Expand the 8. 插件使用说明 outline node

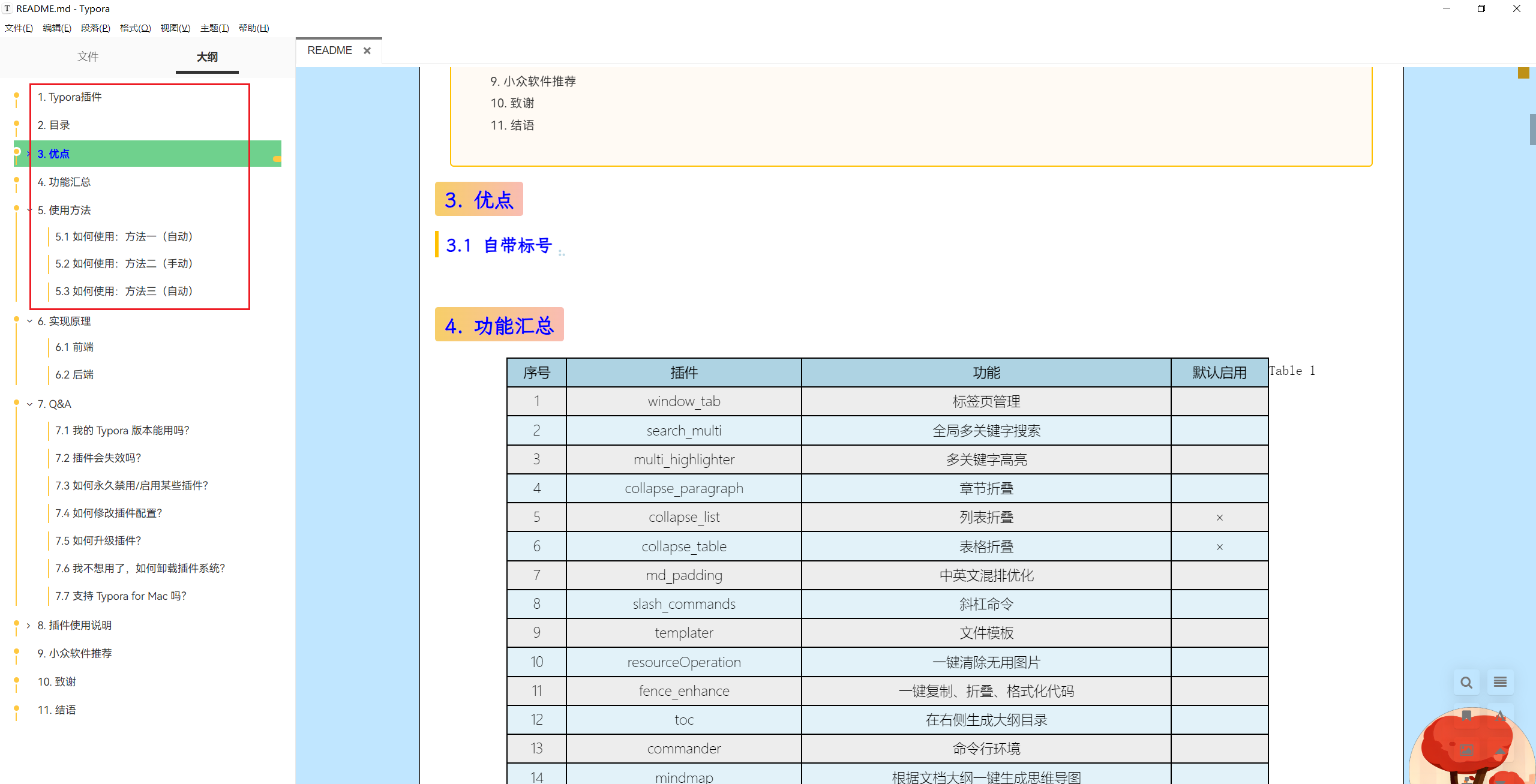(28, 626)
